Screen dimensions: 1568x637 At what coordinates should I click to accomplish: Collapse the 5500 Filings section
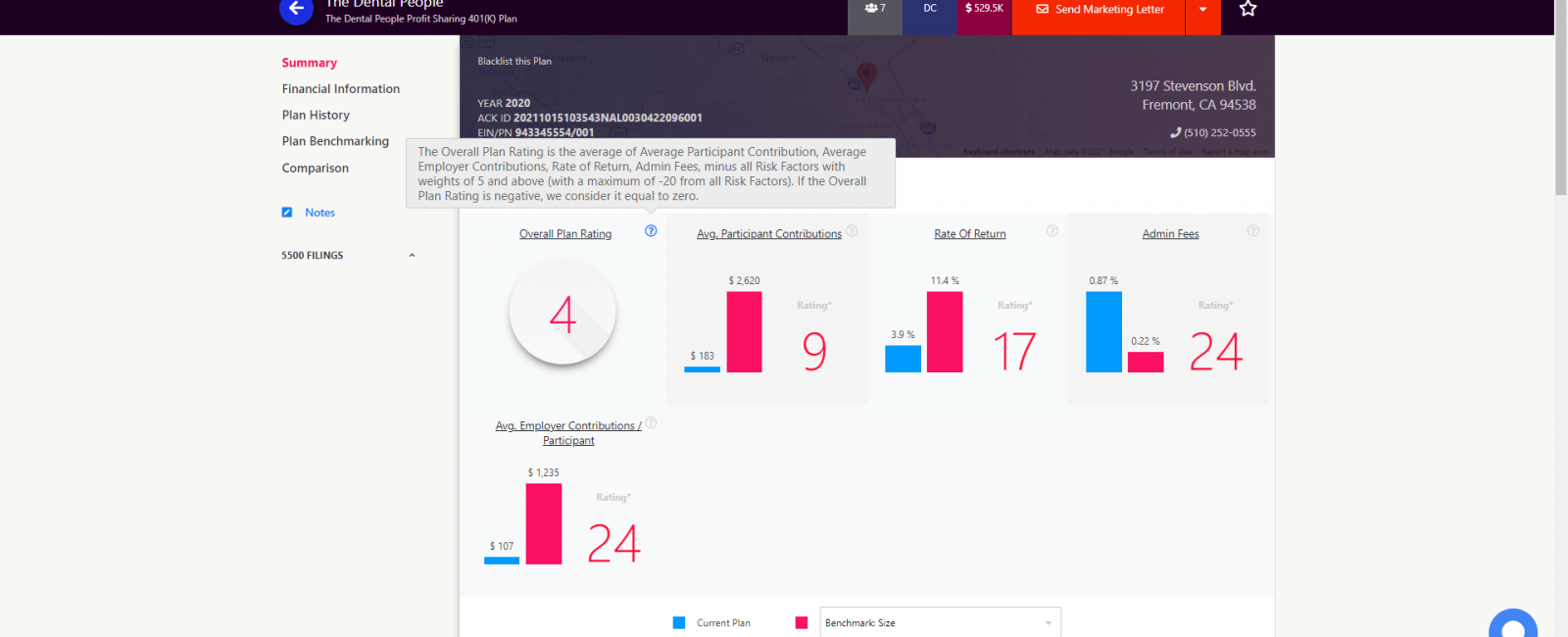tap(412, 256)
